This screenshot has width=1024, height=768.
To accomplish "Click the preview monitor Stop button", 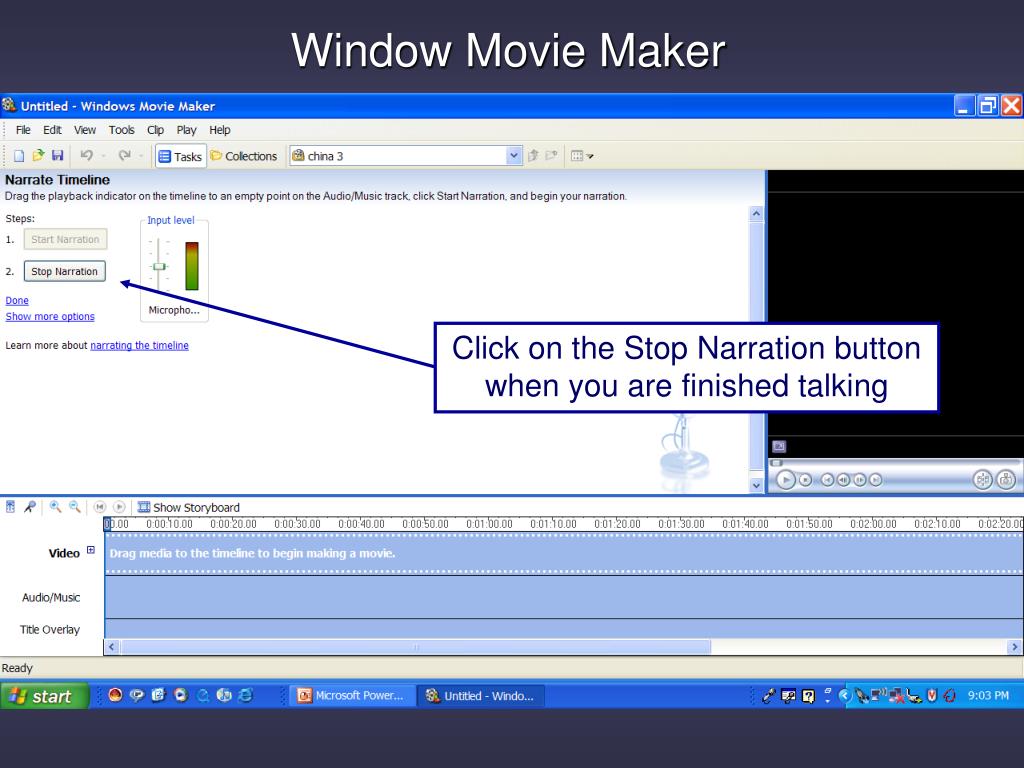I will [x=806, y=480].
